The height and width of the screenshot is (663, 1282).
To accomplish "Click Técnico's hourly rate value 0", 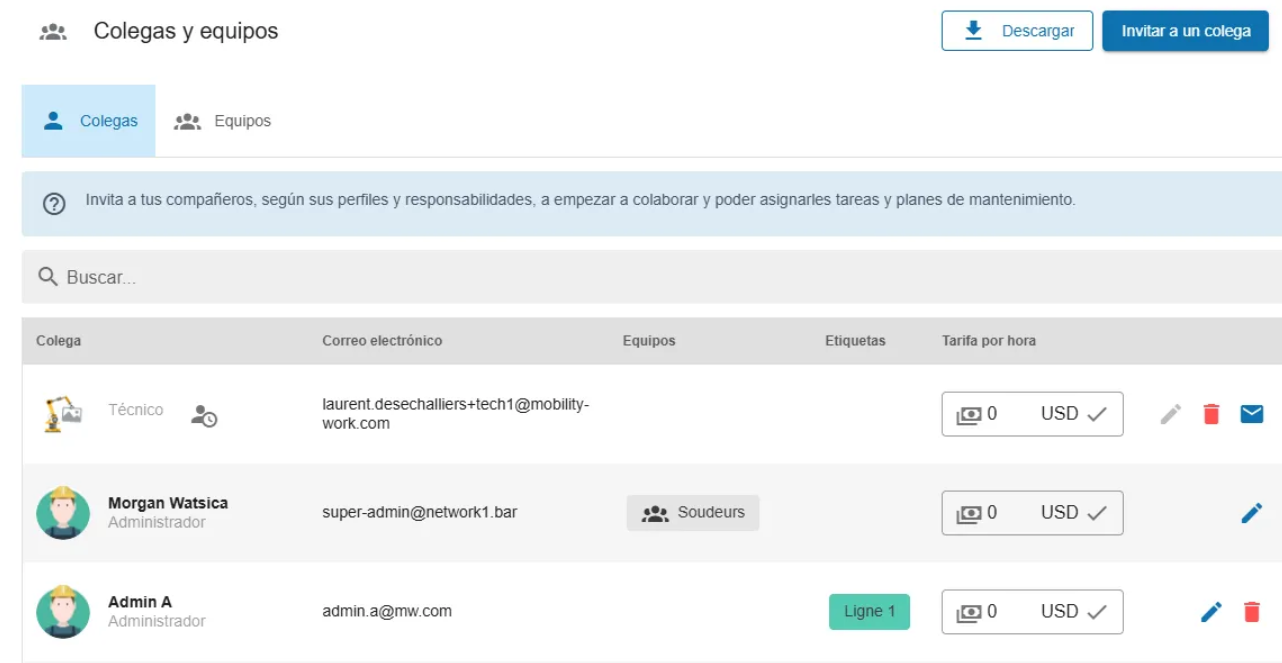I will pyautogui.click(x=992, y=414).
